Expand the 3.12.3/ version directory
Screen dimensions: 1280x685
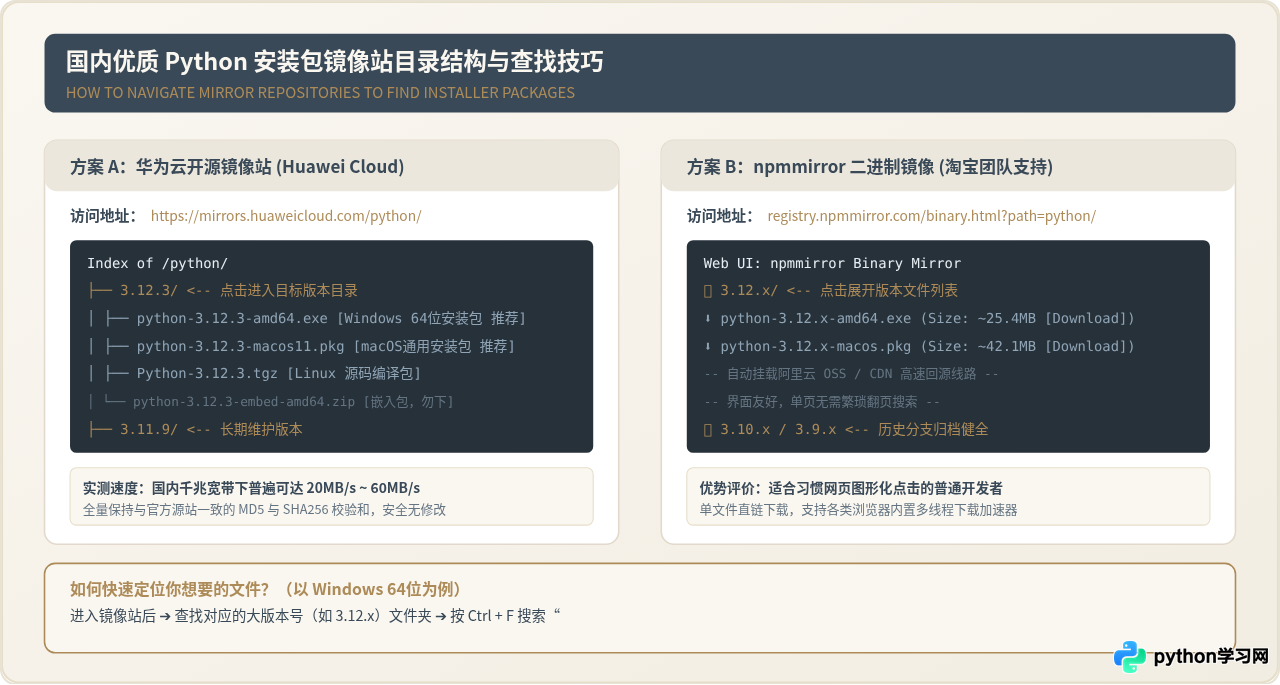pos(222,291)
